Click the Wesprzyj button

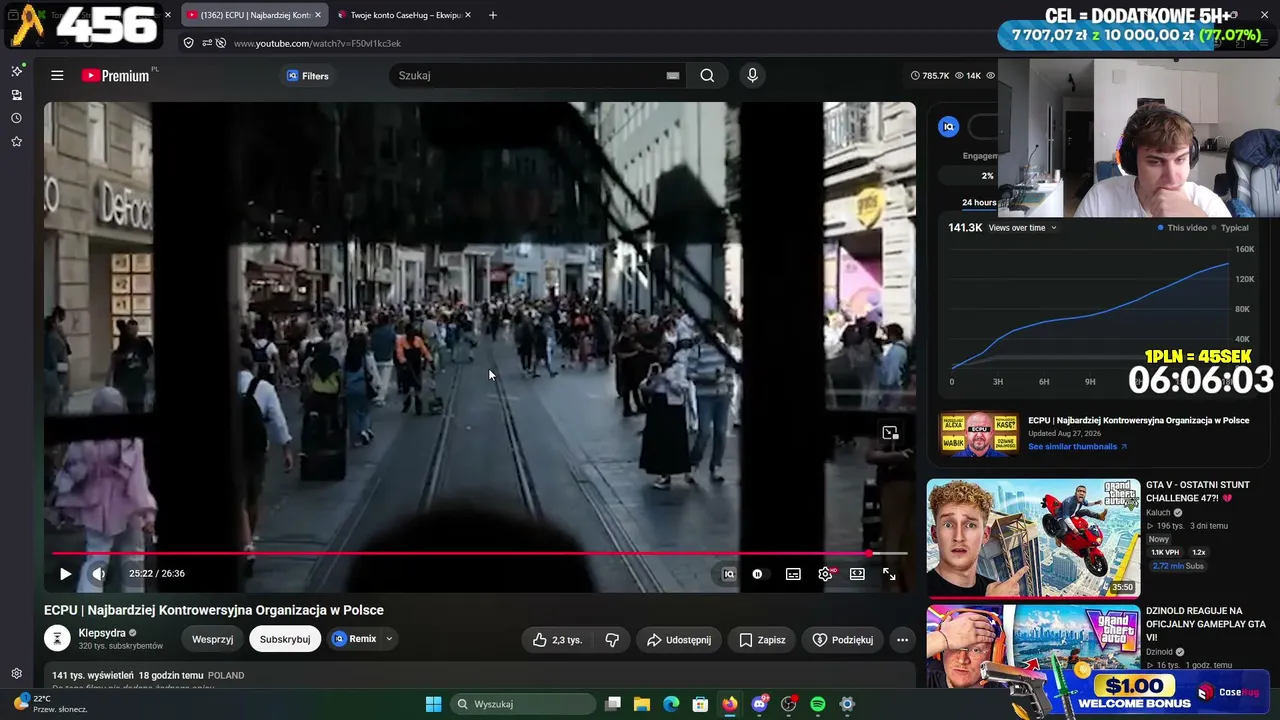pyautogui.click(x=212, y=639)
